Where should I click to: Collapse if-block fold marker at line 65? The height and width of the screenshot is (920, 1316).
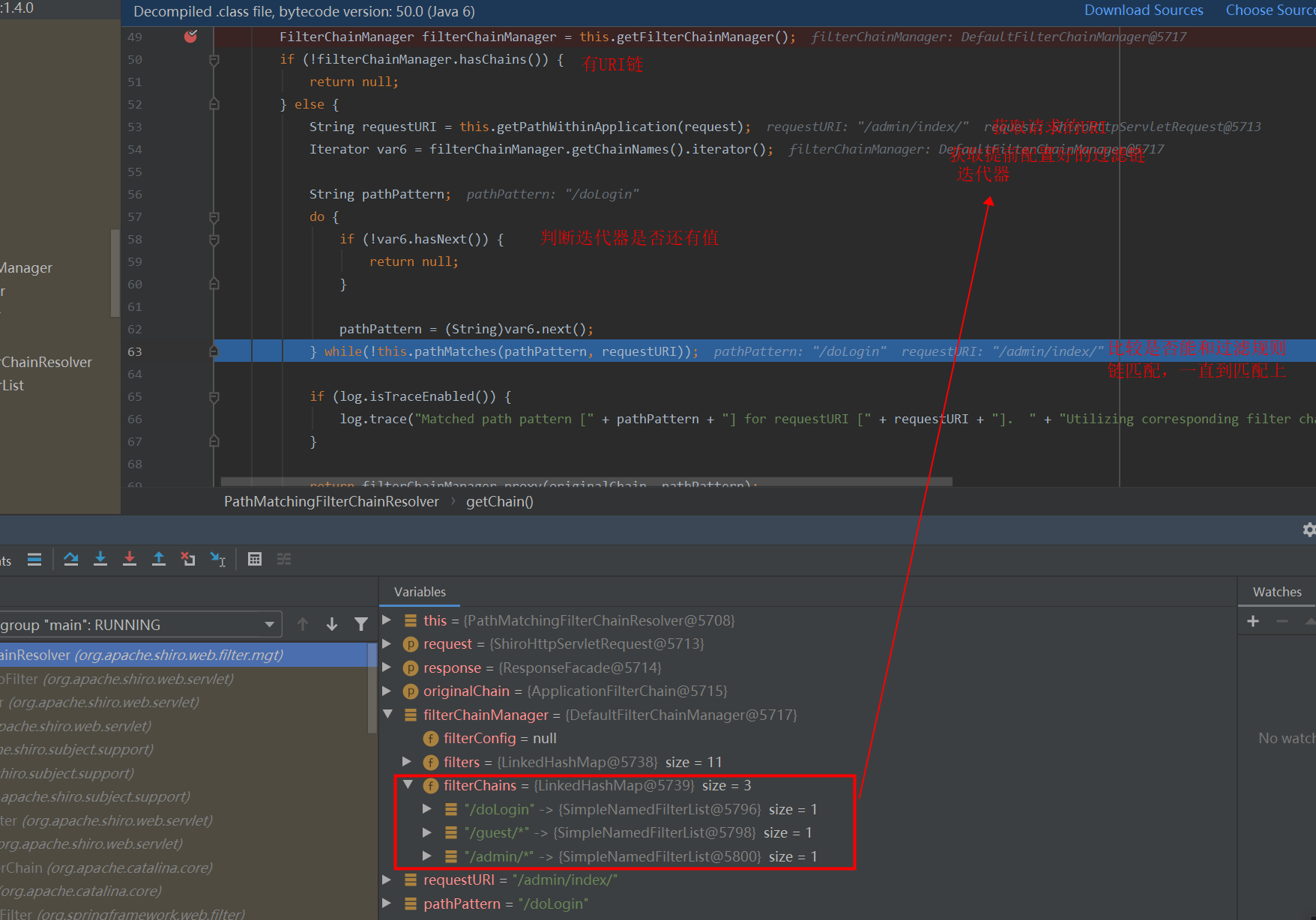[214, 396]
